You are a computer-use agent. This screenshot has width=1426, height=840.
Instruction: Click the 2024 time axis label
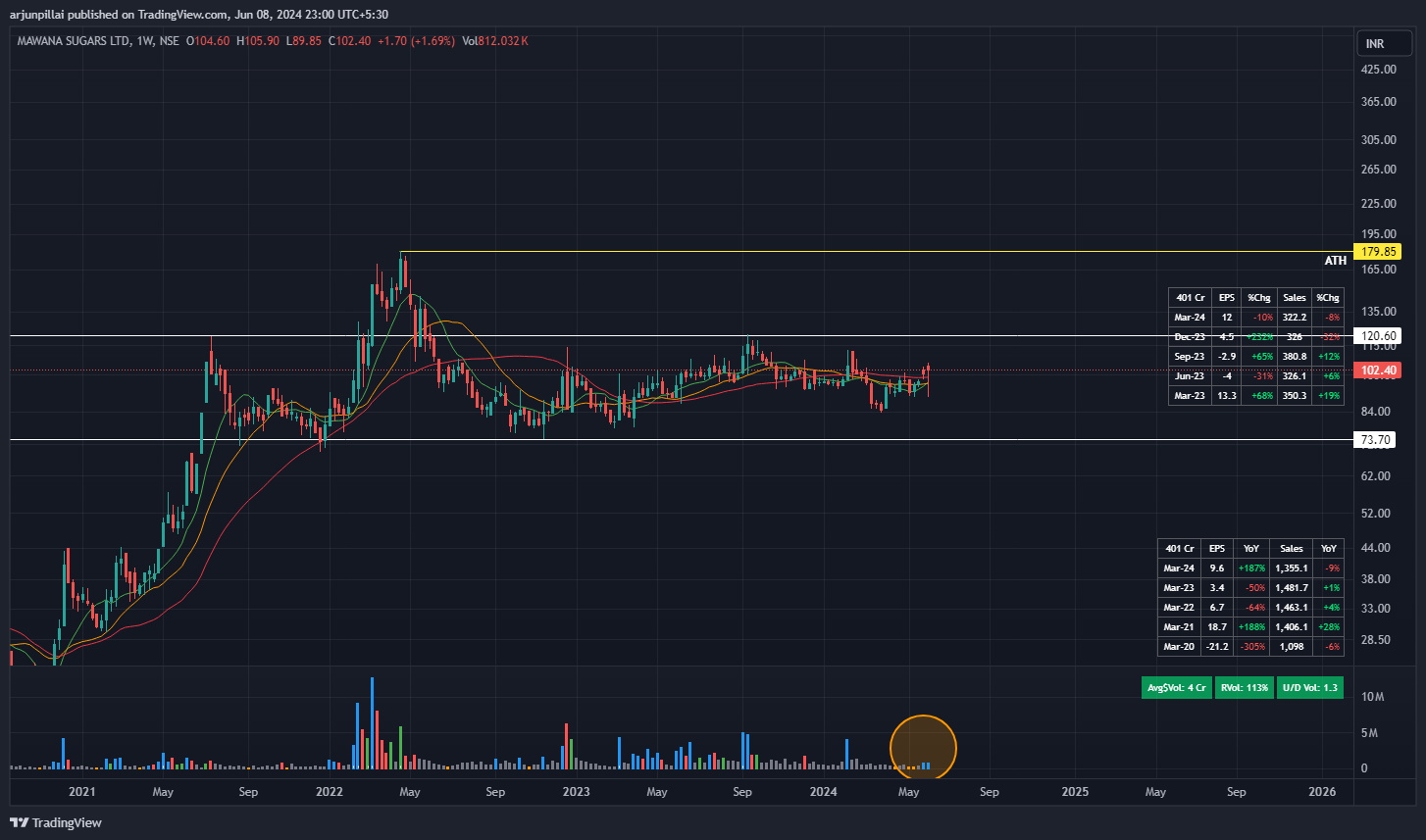click(x=823, y=791)
